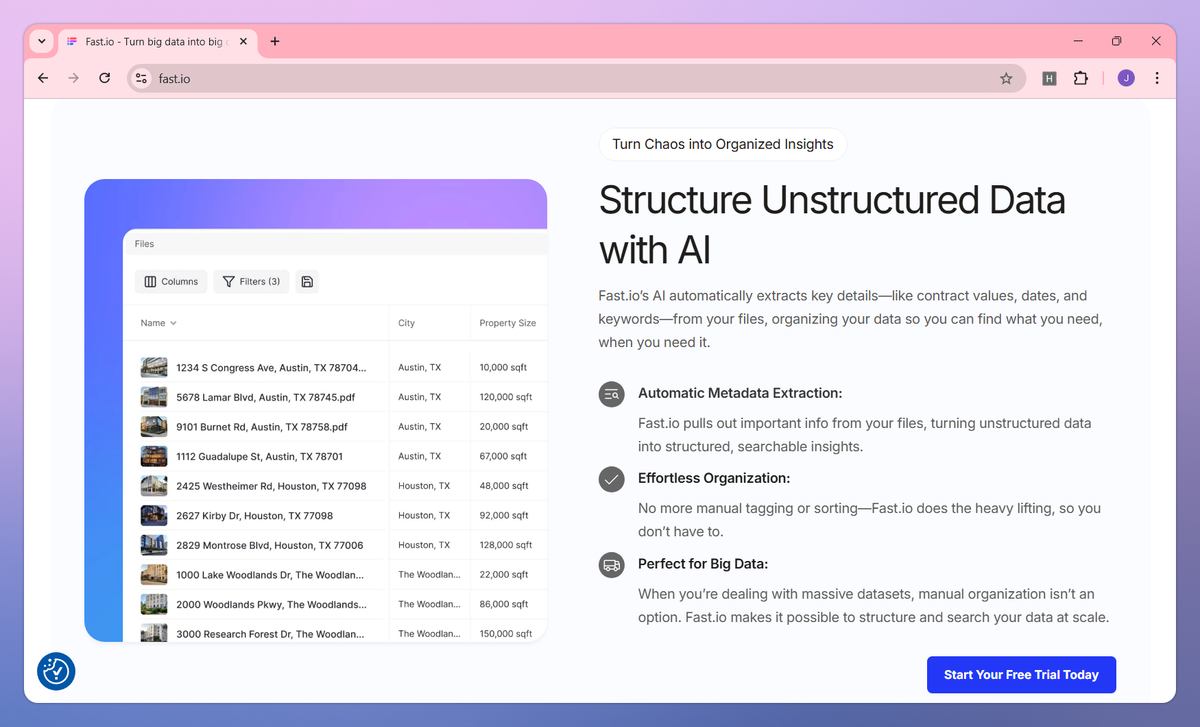Viewport: 1200px width, 727px height.
Task: Open the tab search dropdown arrow
Action: click(x=41, y=42)
